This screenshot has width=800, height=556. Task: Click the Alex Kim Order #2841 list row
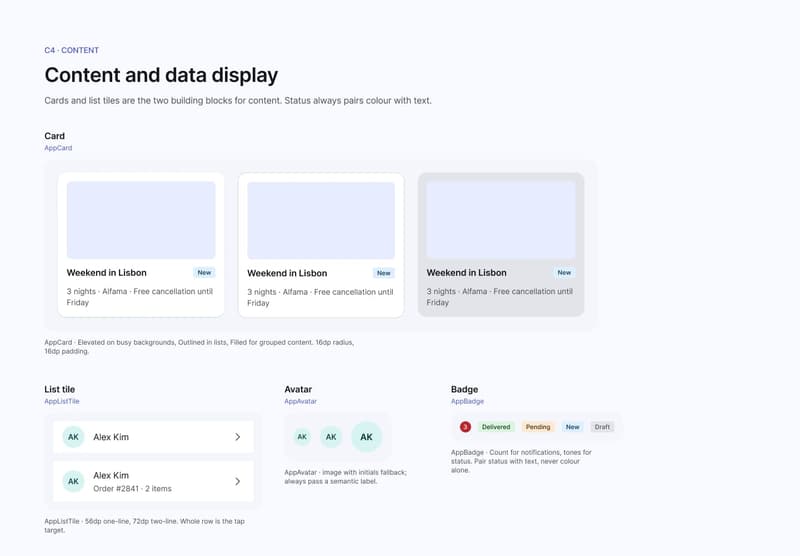click(153, 482)
